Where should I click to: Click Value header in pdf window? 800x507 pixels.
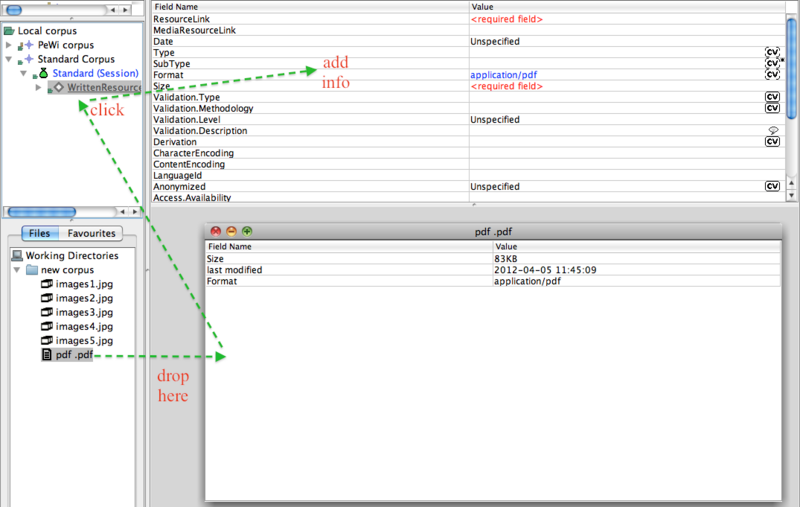tap(637, 246)
